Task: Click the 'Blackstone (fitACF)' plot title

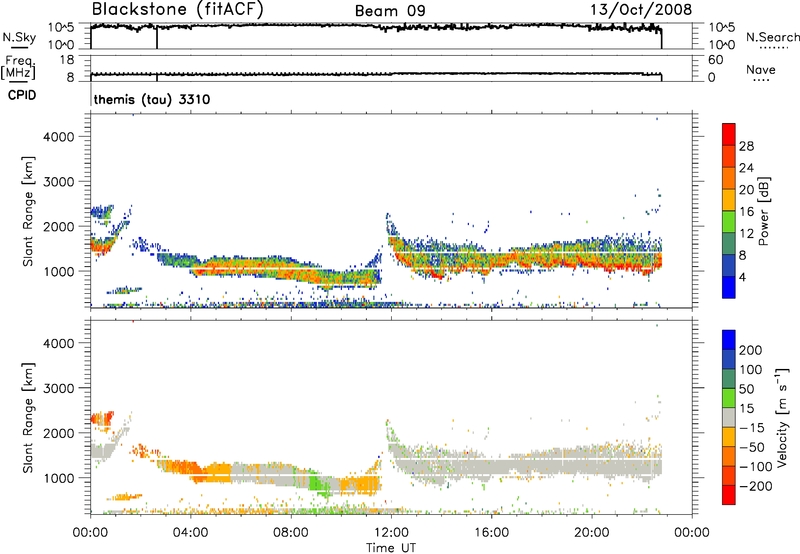Action: tap(178, 10)
